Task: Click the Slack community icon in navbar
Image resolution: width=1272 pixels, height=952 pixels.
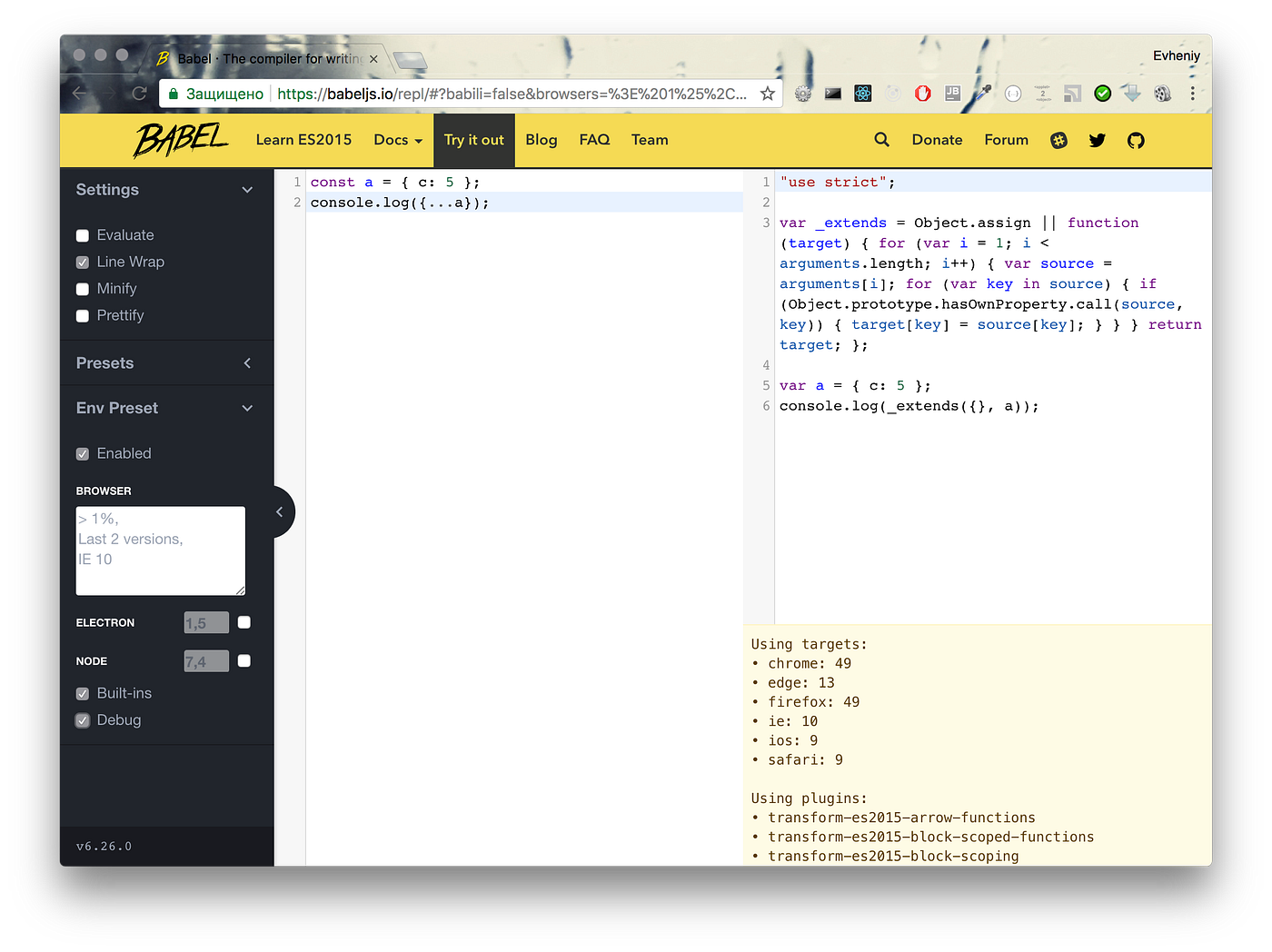Action: (x=1058, y=140)
